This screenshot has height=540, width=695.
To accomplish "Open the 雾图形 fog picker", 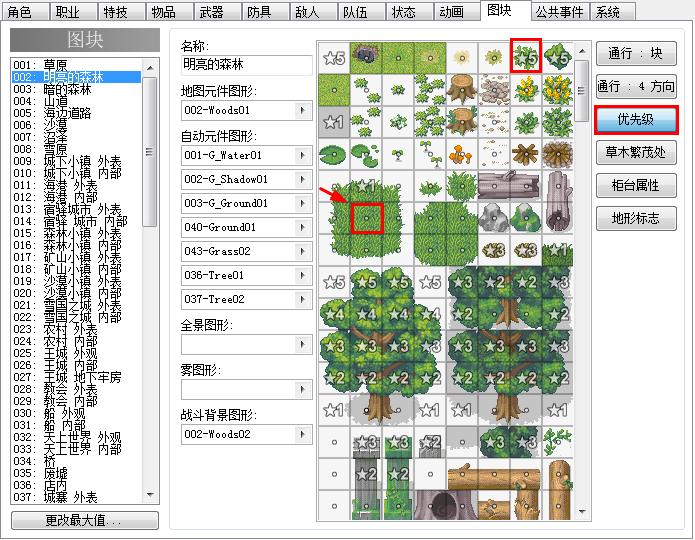I will point(303,389).
